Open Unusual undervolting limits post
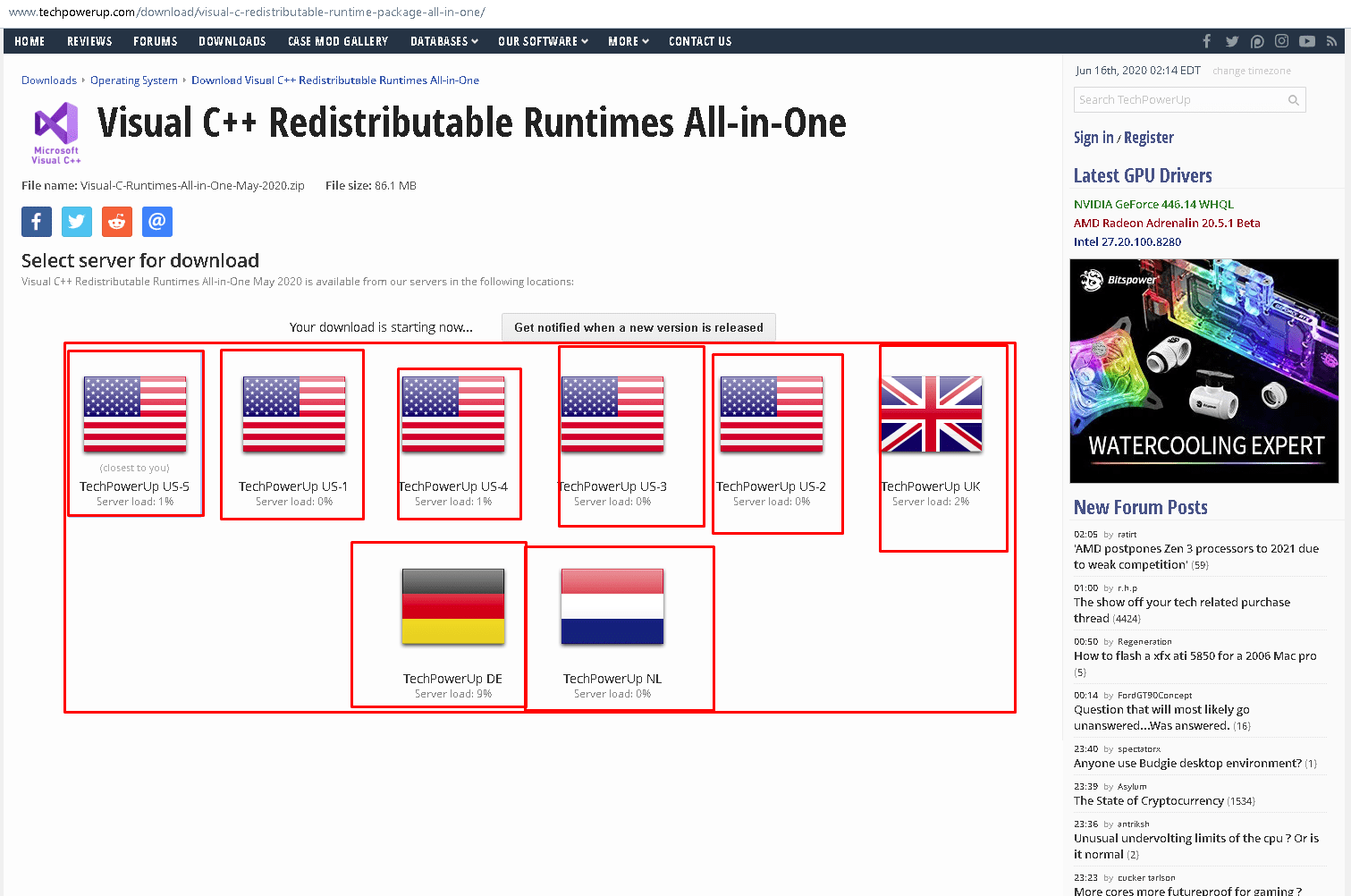Screen dimensions: 1351x896 [1196, 846]
